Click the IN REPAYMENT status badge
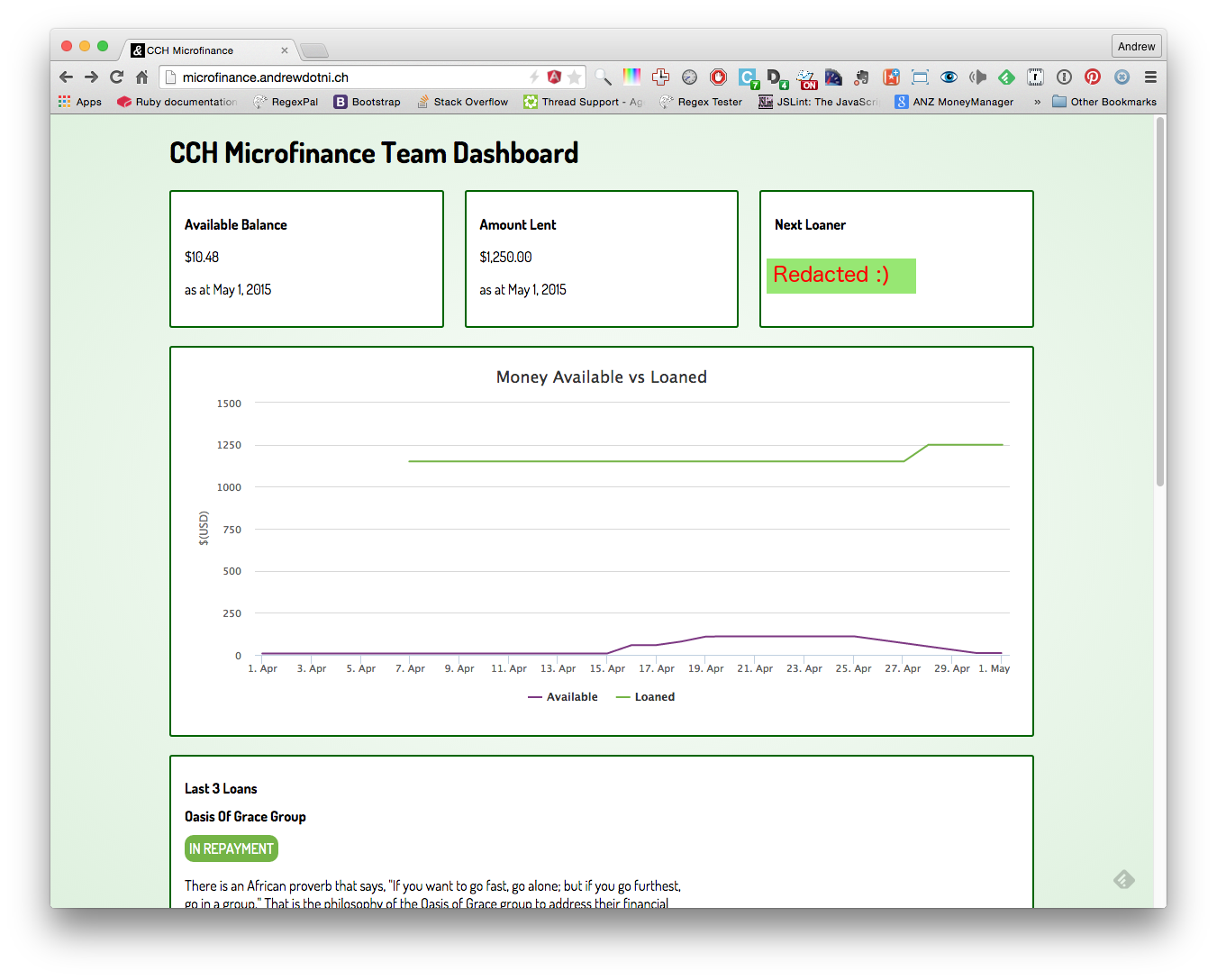 coord(232,848)
